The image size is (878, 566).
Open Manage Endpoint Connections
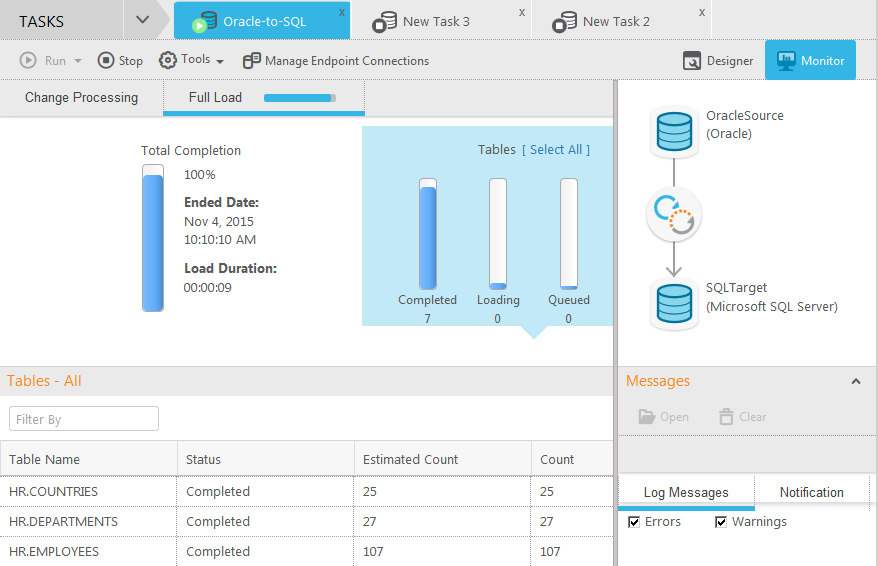[336, 61]
